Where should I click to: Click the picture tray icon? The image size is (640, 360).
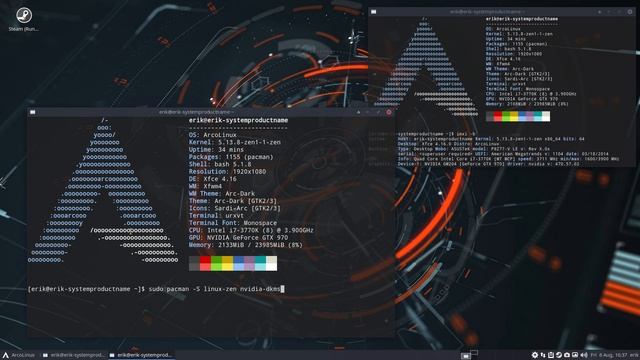click(x=575, y=355)
